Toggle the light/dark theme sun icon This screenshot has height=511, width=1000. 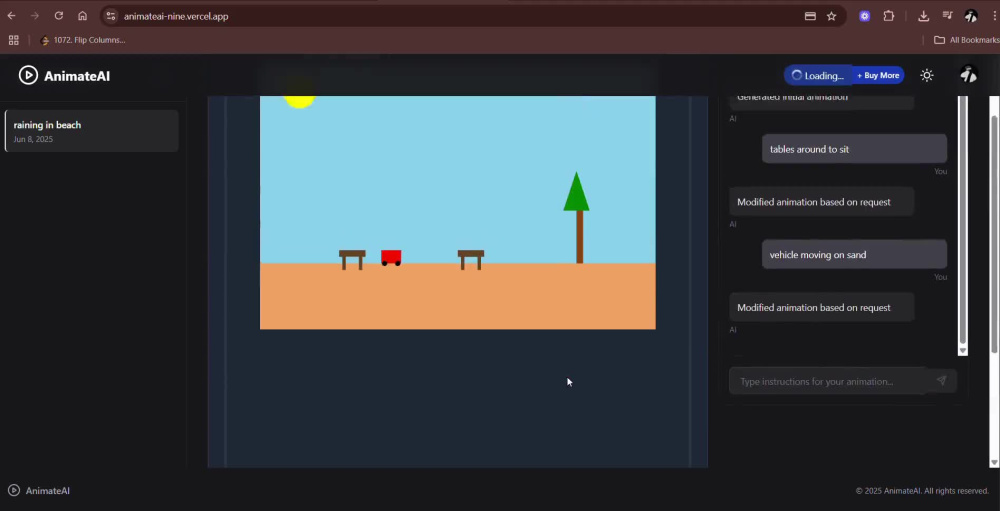coord(927,75)
